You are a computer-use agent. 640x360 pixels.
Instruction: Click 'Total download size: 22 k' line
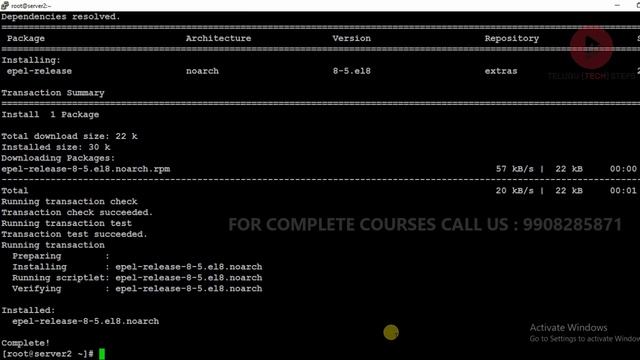(x=69, y=136)
